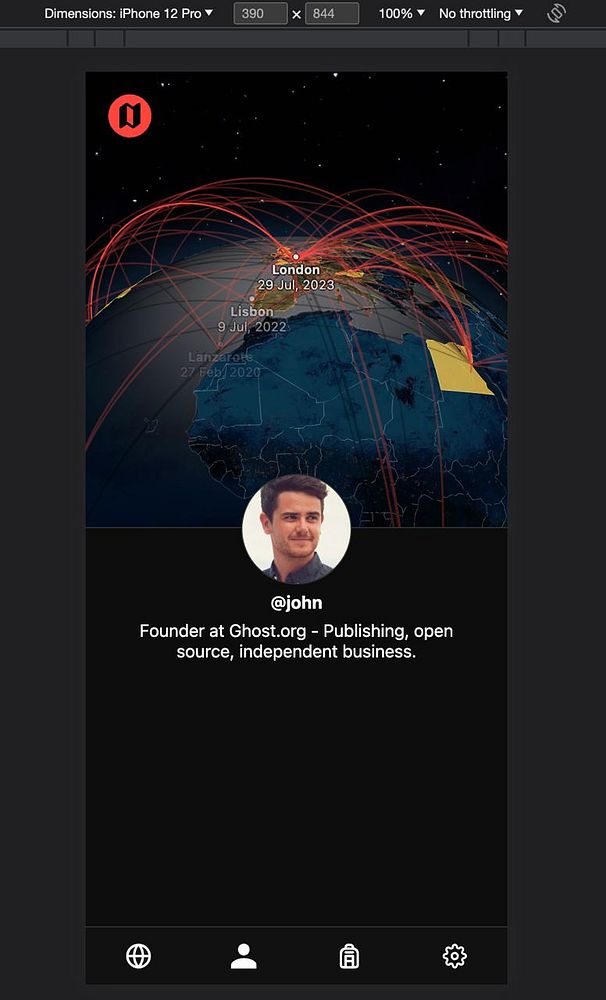Open the 100% zoom dropdown
Image resolution: width=606 pixels, height=1000 pixels.
click(x=401, y=13)
